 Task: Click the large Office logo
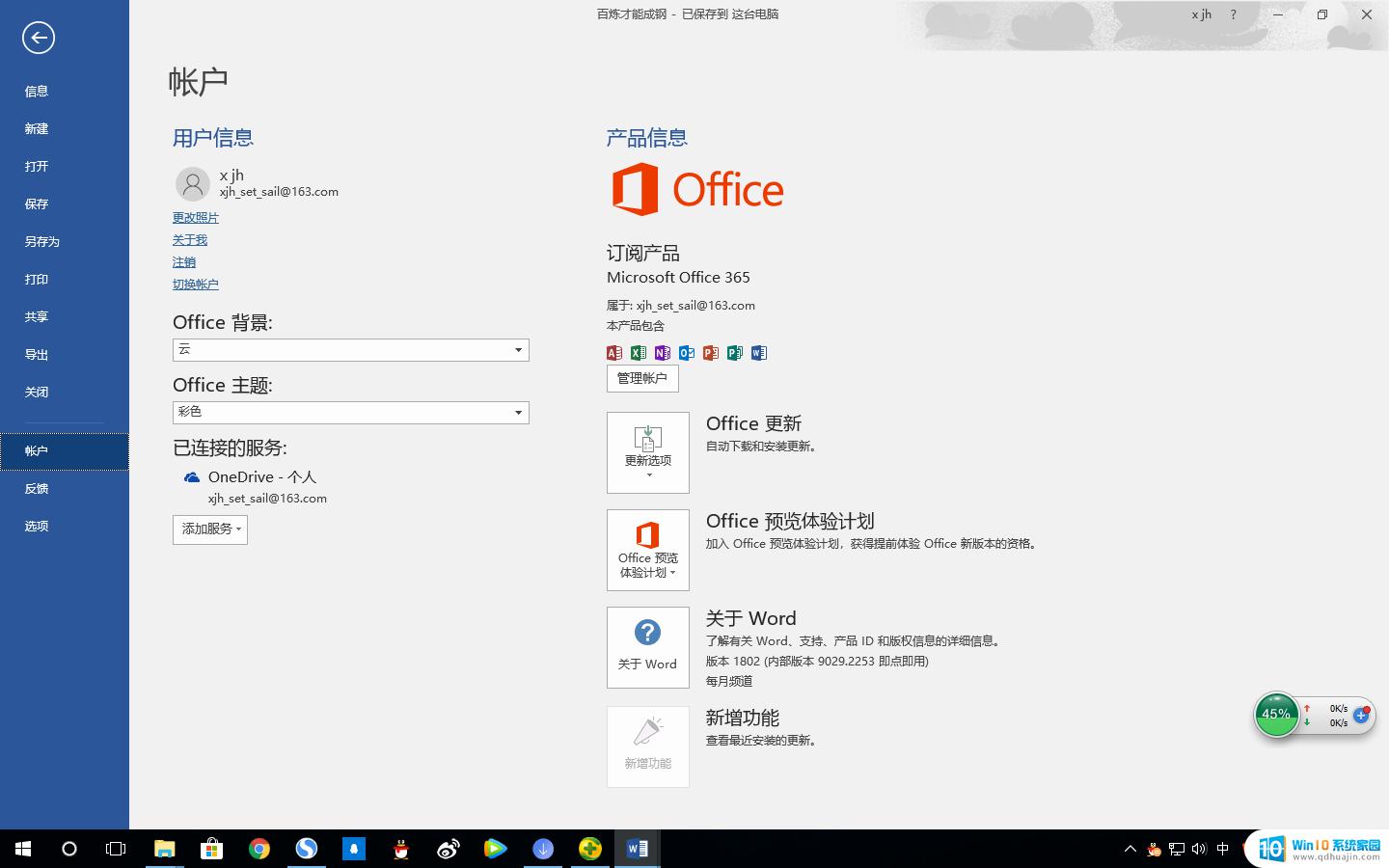pyautogui.click(x=697, y=189)
